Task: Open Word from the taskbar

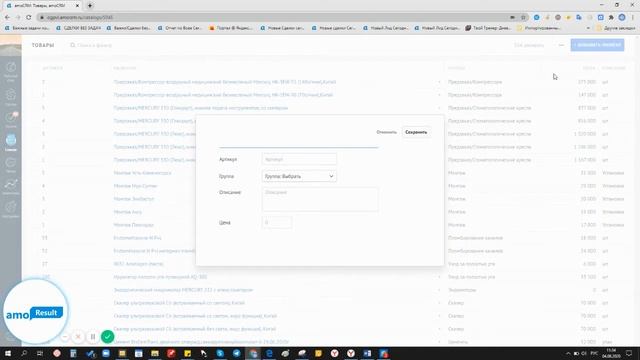Action: [367, 353]
